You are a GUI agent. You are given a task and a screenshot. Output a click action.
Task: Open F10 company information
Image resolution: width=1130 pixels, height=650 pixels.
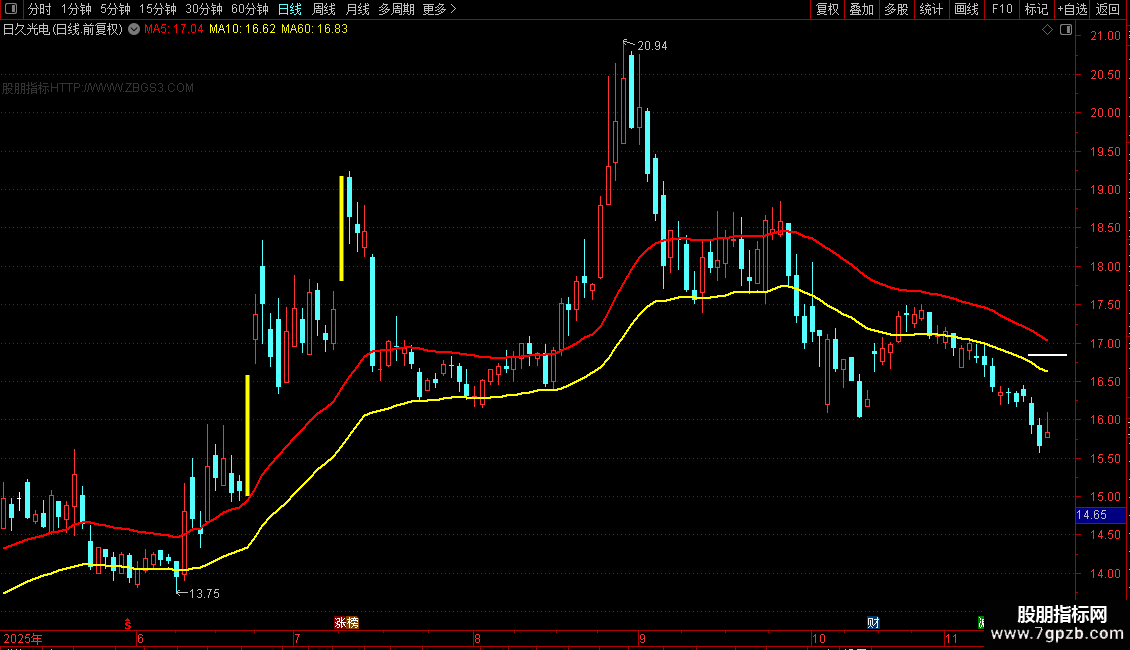click(x=1002, y=9)
